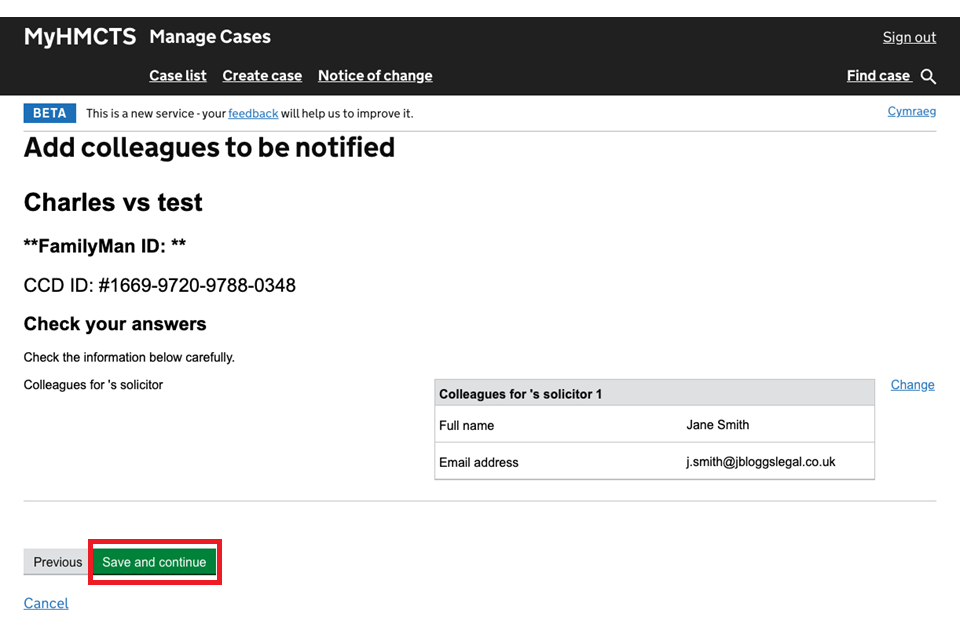Screen dimensions: 960x640
Task: Click Change next to colleagues table
Action: click(x=912, y=385)
